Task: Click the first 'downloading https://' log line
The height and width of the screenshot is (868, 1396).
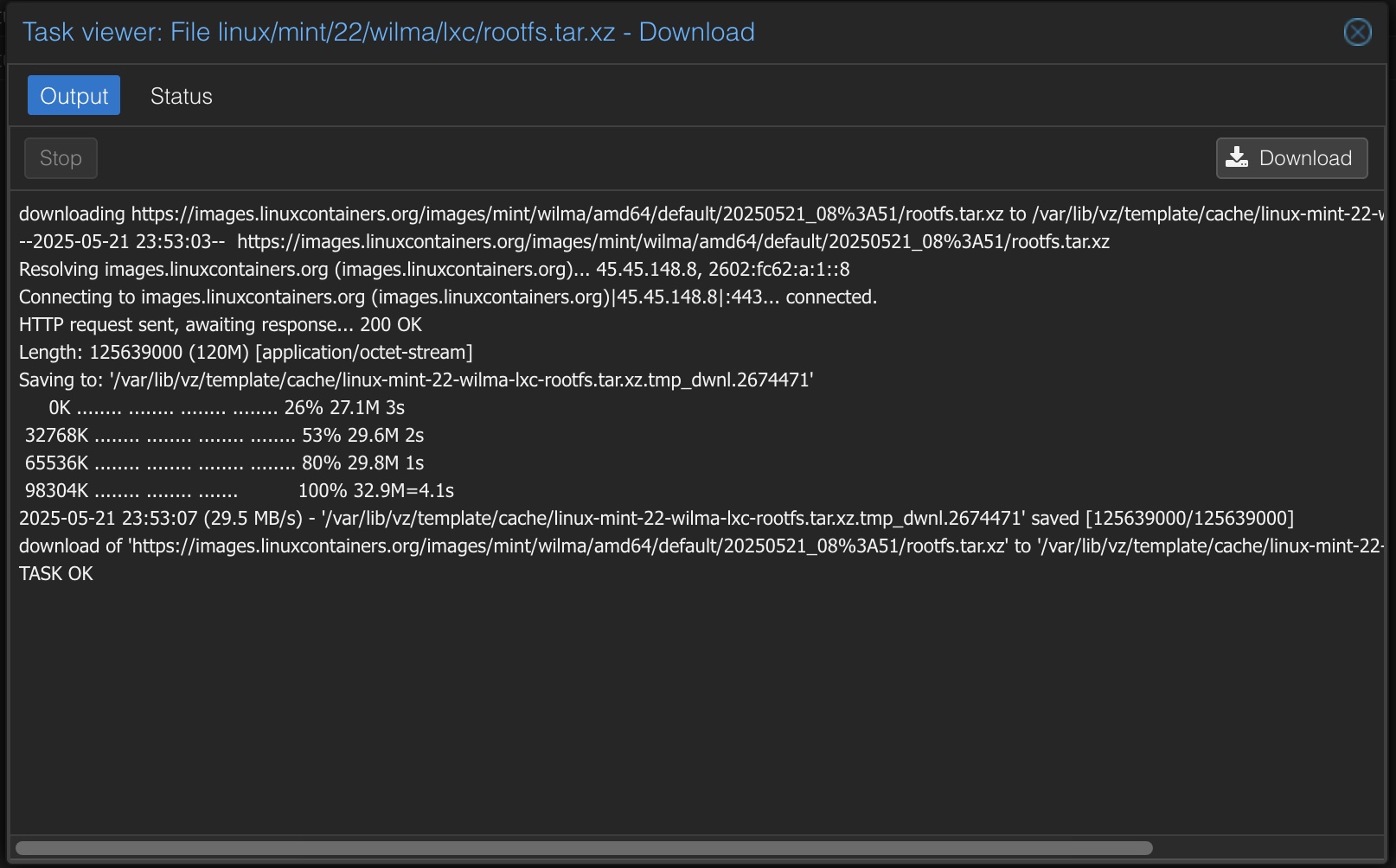Action: pyautogui.click(x=692, y=214)
